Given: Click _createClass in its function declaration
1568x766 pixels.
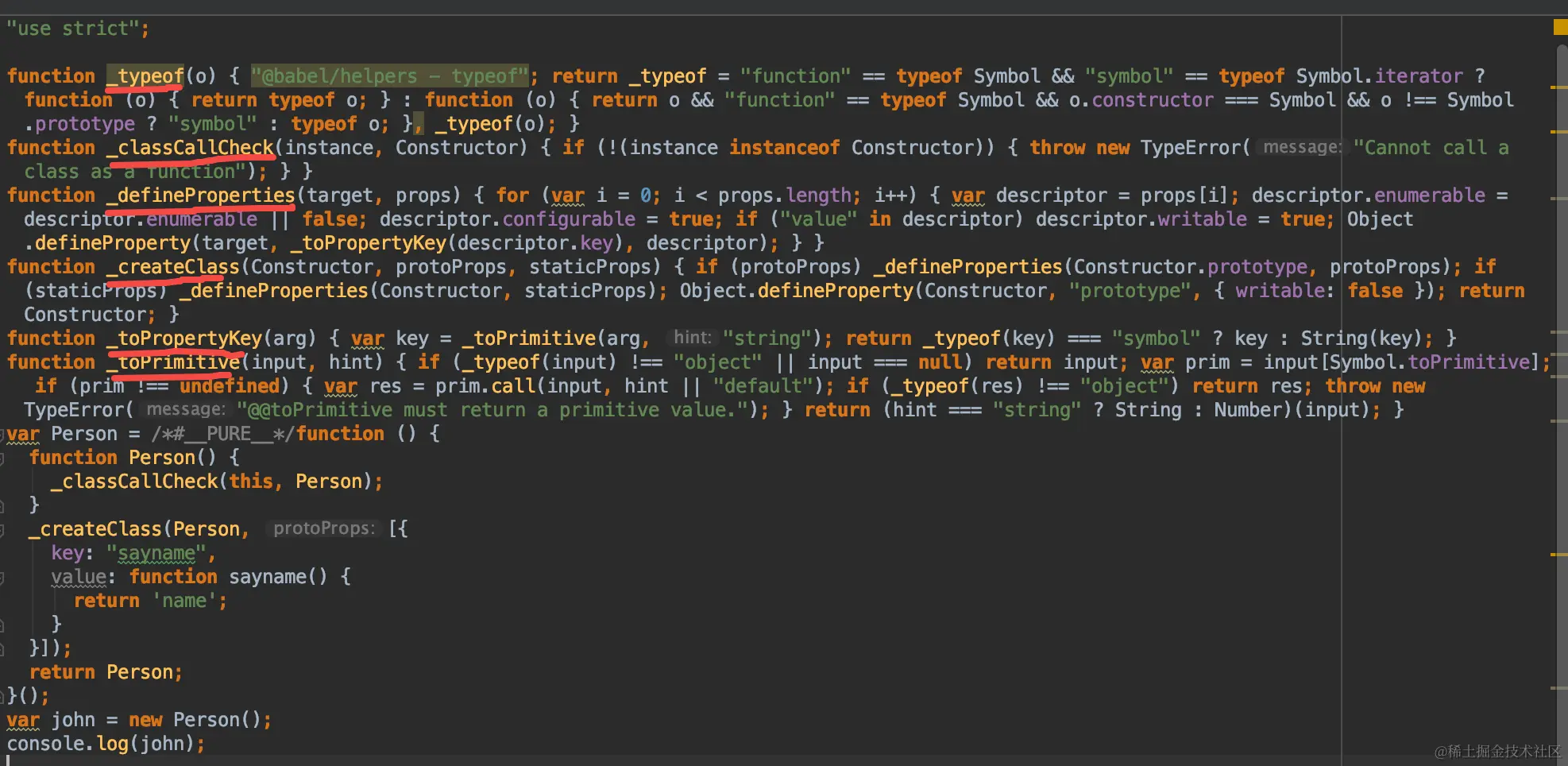Looking at the screenshot, I should pyautogui.click(x=173, y=267).
